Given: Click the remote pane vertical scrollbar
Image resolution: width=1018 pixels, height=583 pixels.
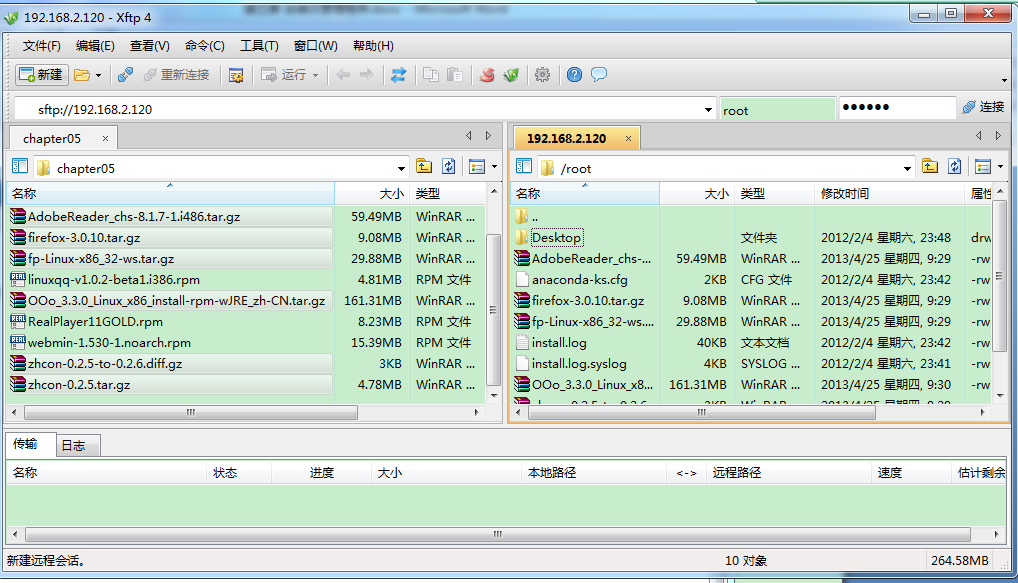Looking at the screenshot, I should 999,275.
